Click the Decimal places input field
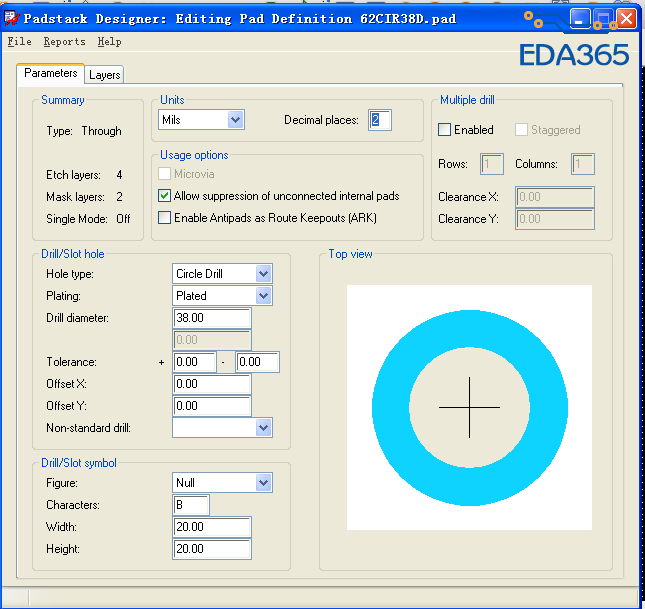The width and height of the screenshot is (645, 609). pyautogui.click(x=380, y=120)
